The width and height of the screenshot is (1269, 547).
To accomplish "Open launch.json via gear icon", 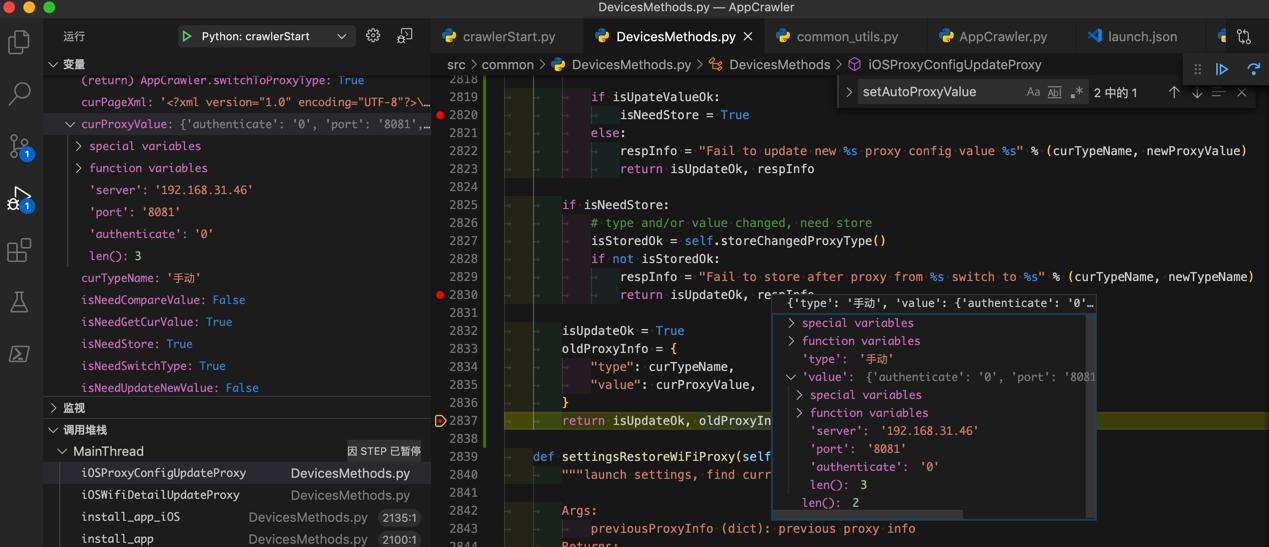I will tap(373, 36).
